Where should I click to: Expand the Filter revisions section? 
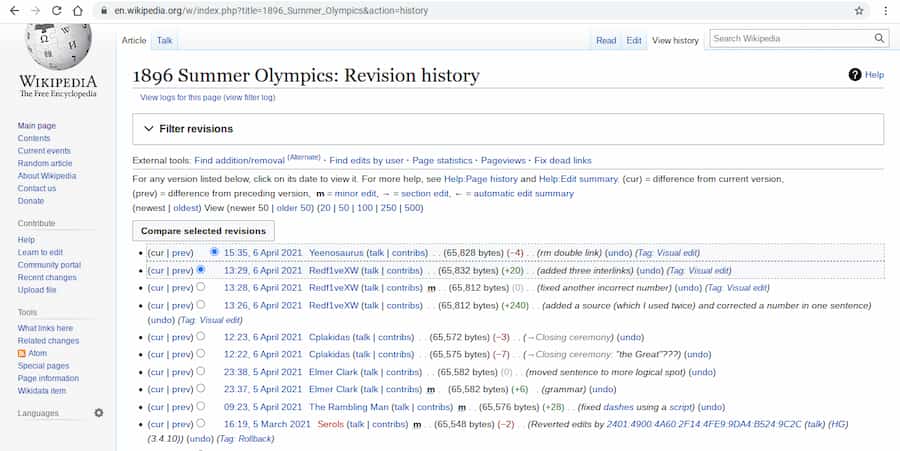coord(507,129)
